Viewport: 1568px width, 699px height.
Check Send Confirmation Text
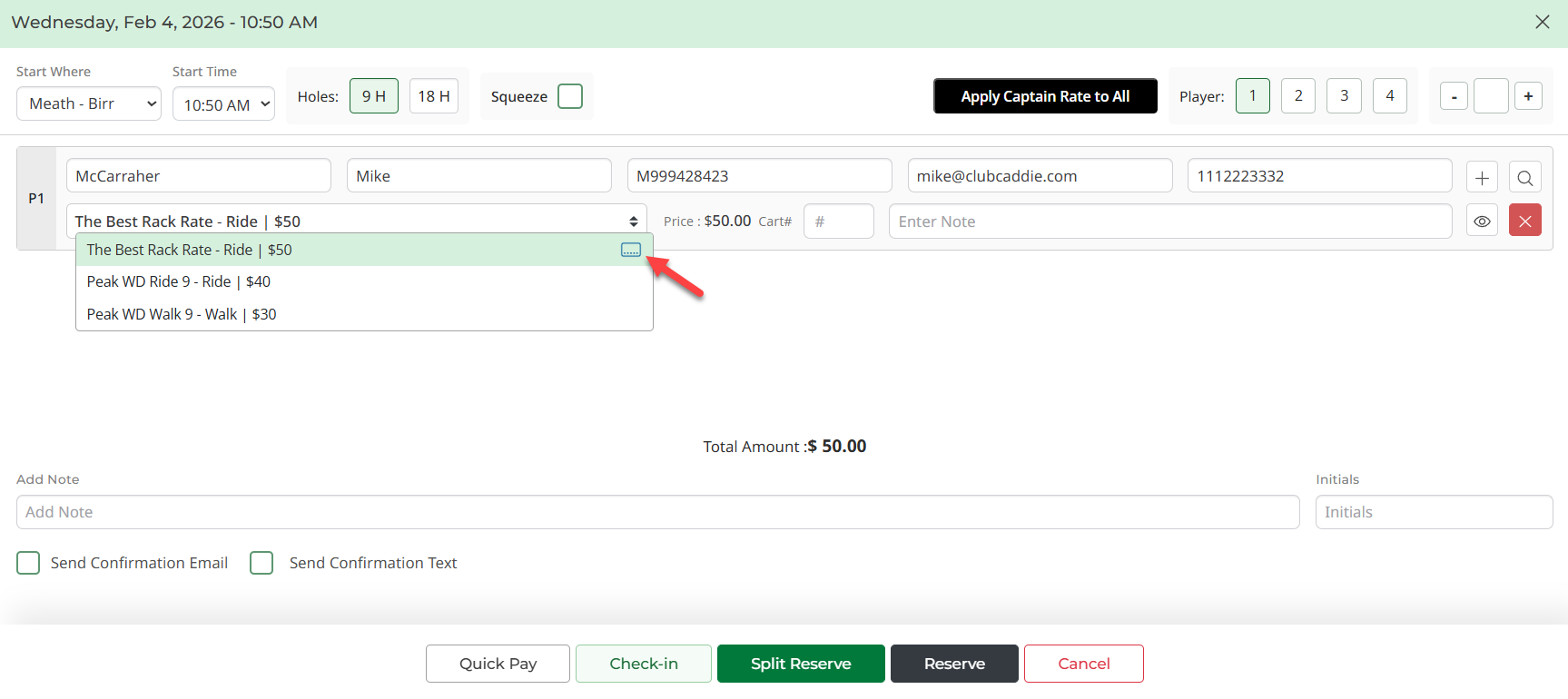pyautogui.click(x=261, y=563)
